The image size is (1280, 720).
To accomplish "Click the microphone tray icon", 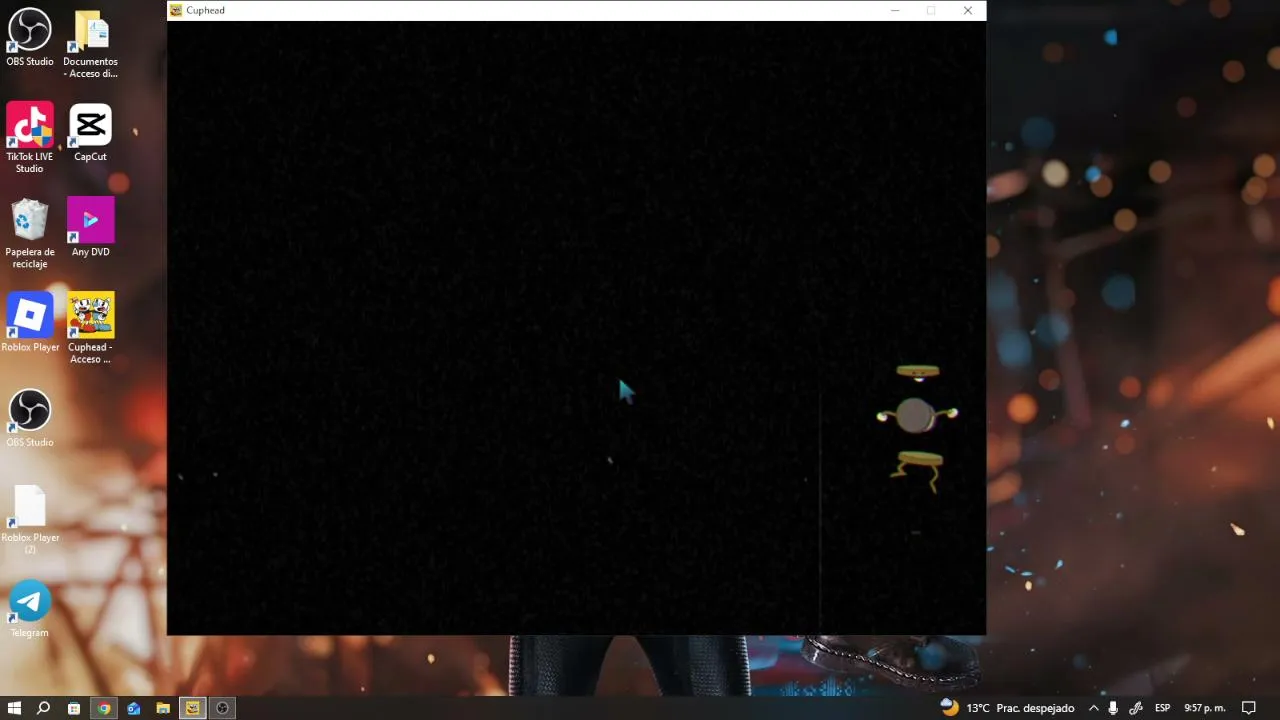I will (x=1113, y=708).
